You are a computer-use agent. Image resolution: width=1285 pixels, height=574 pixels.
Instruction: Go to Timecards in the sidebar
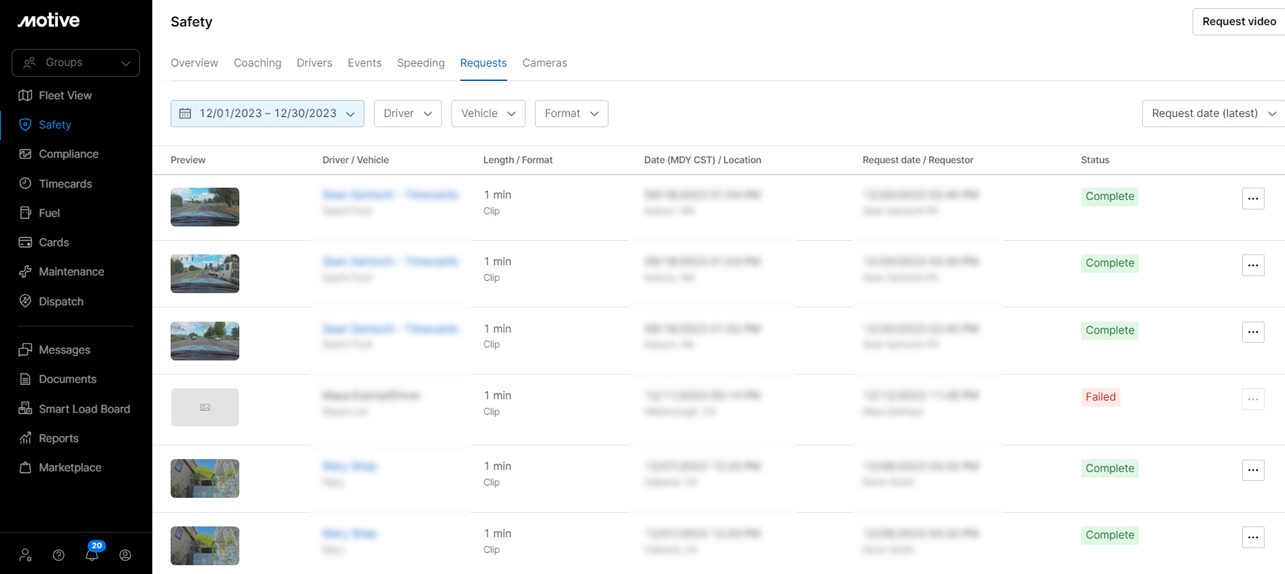pyautogui.click(x=65, y=184)
